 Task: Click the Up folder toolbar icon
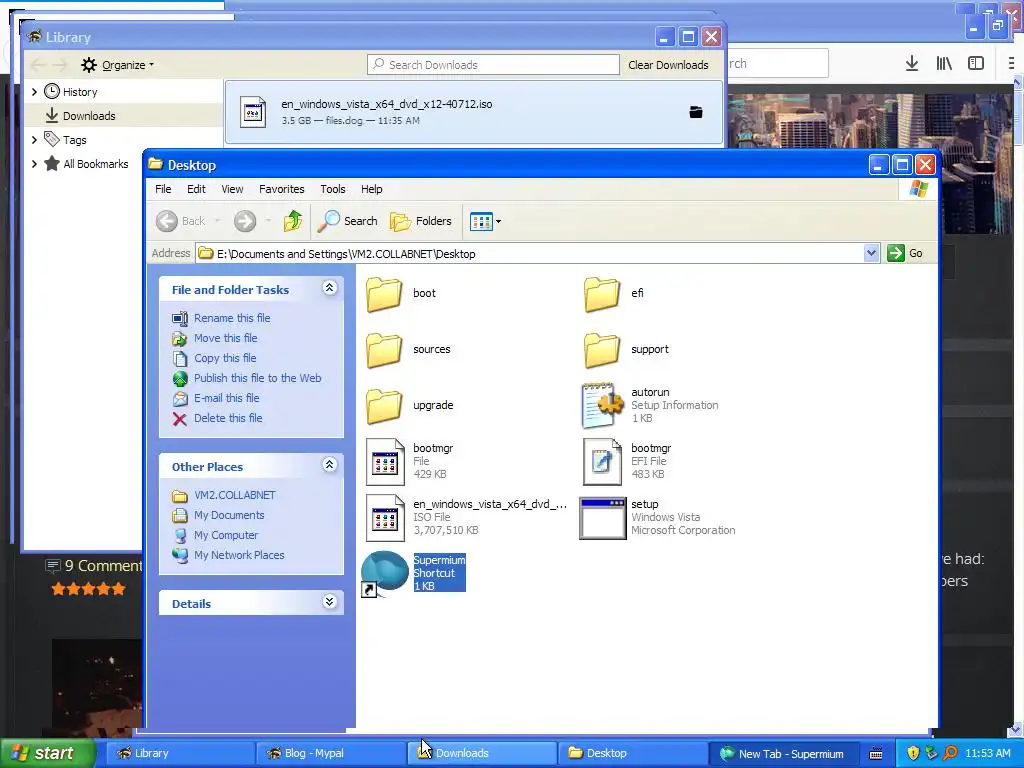(x=293, y=221)
